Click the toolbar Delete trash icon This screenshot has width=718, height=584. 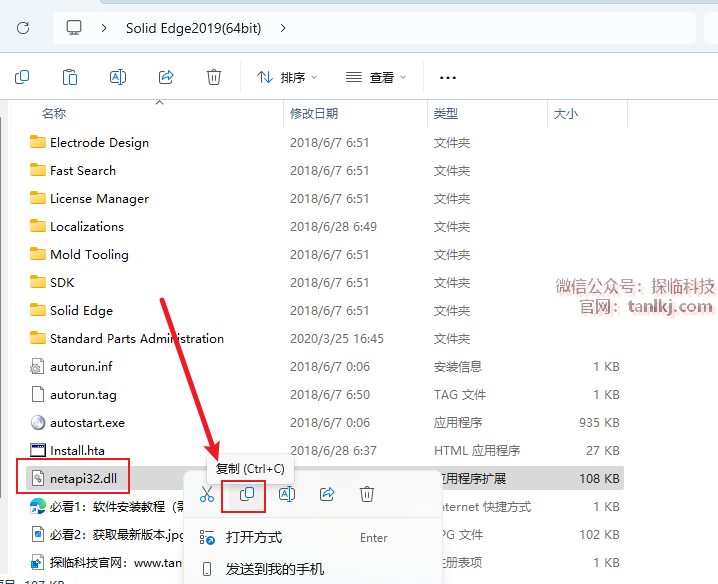(x=214, y=77)
